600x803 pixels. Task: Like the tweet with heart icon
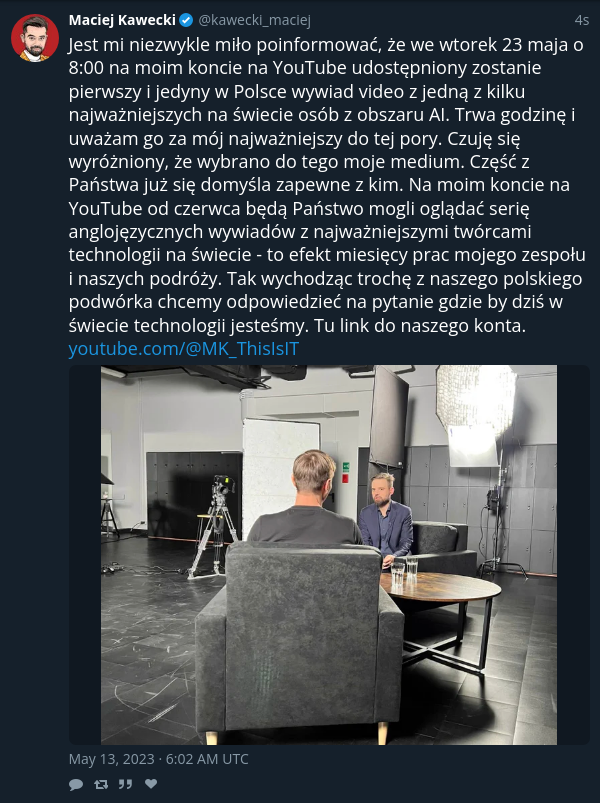coord(151,784)
